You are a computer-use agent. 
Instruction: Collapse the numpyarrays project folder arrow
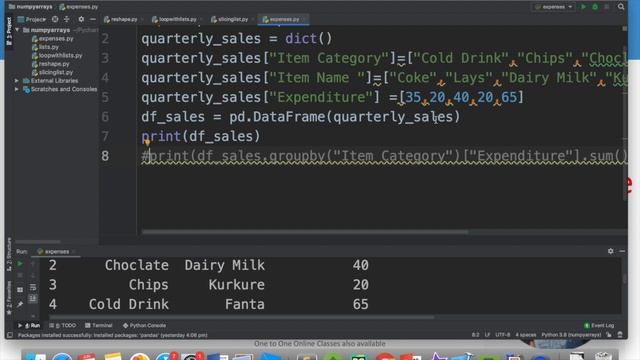tap(18, 30)
